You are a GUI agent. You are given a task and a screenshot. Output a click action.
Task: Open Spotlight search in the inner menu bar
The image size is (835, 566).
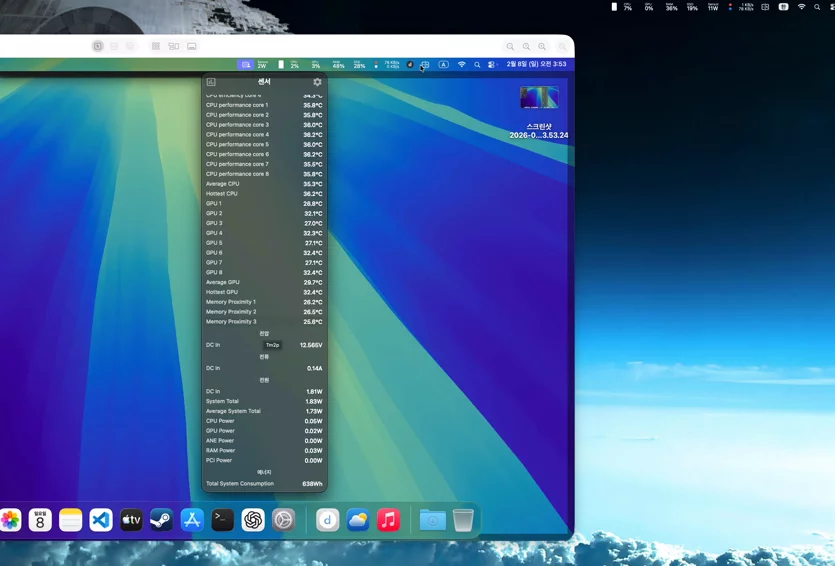[x=477, y=64]
